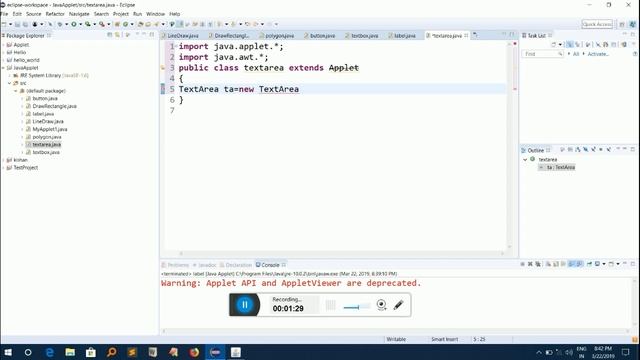
Task: Select textbox.java in Package Explorer
Action: click(x=46, y=152)
